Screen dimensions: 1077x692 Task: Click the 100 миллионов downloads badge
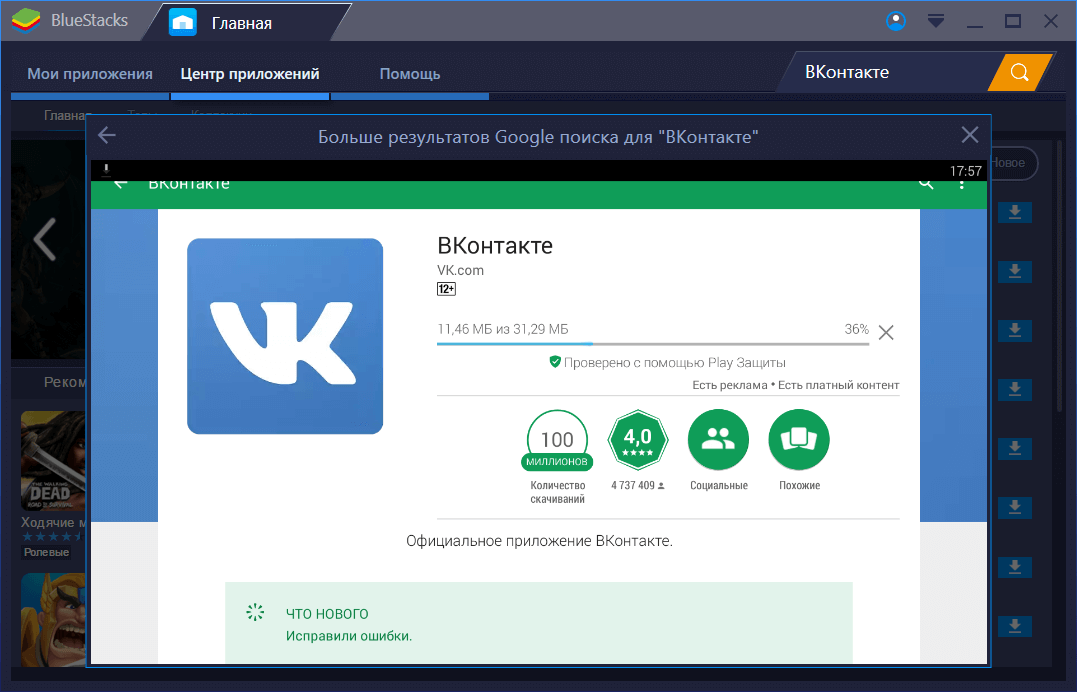point(557,440)
